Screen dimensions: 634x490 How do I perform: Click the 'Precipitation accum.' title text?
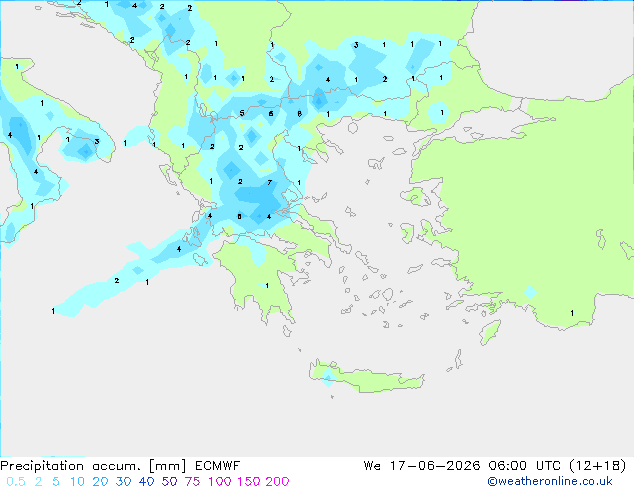point(70,466)
